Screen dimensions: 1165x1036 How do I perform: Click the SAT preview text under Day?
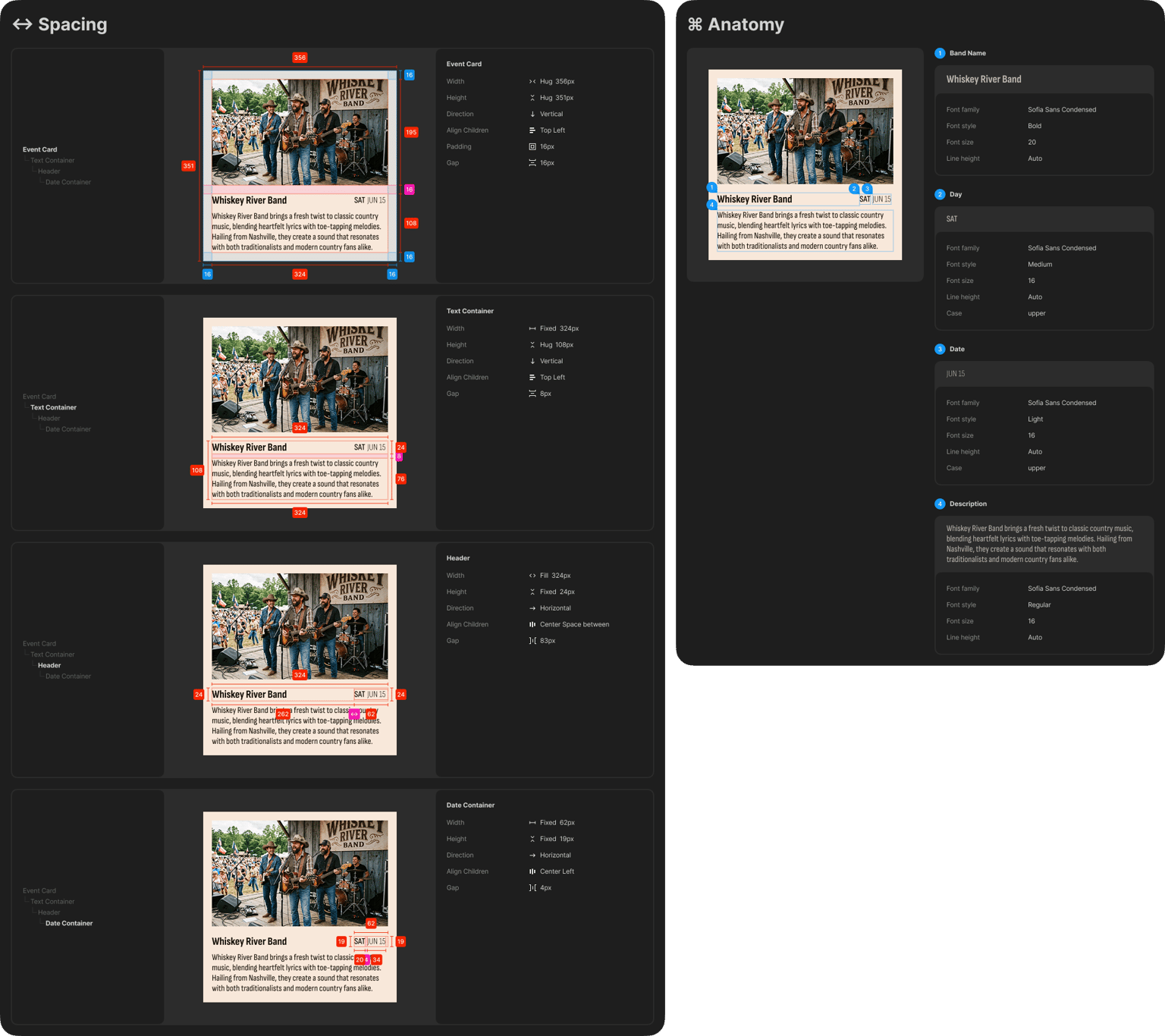pos(952,218)
